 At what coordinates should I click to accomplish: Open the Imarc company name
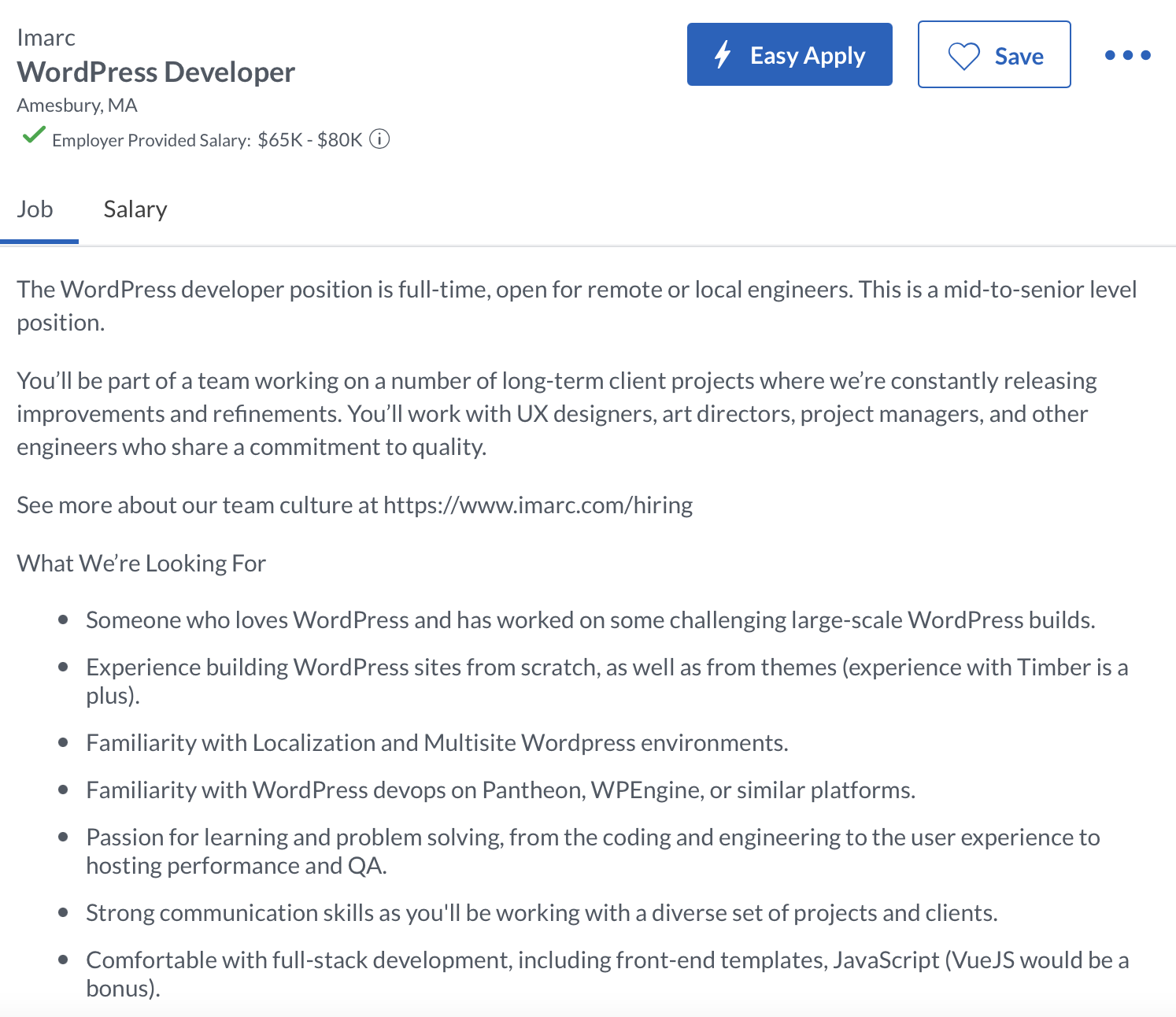(46, 38)
